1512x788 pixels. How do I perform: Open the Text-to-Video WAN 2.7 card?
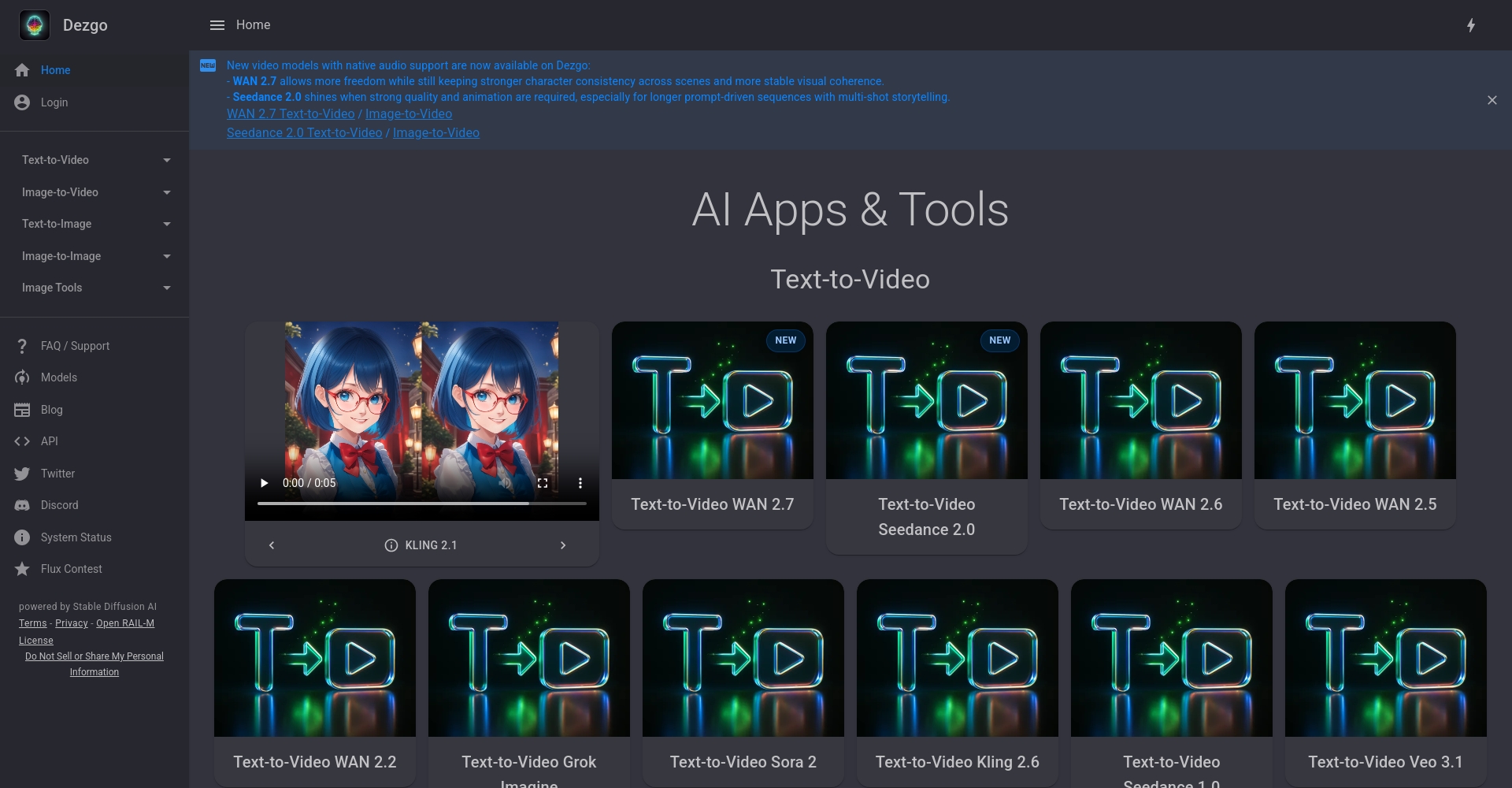pos(713,426)
